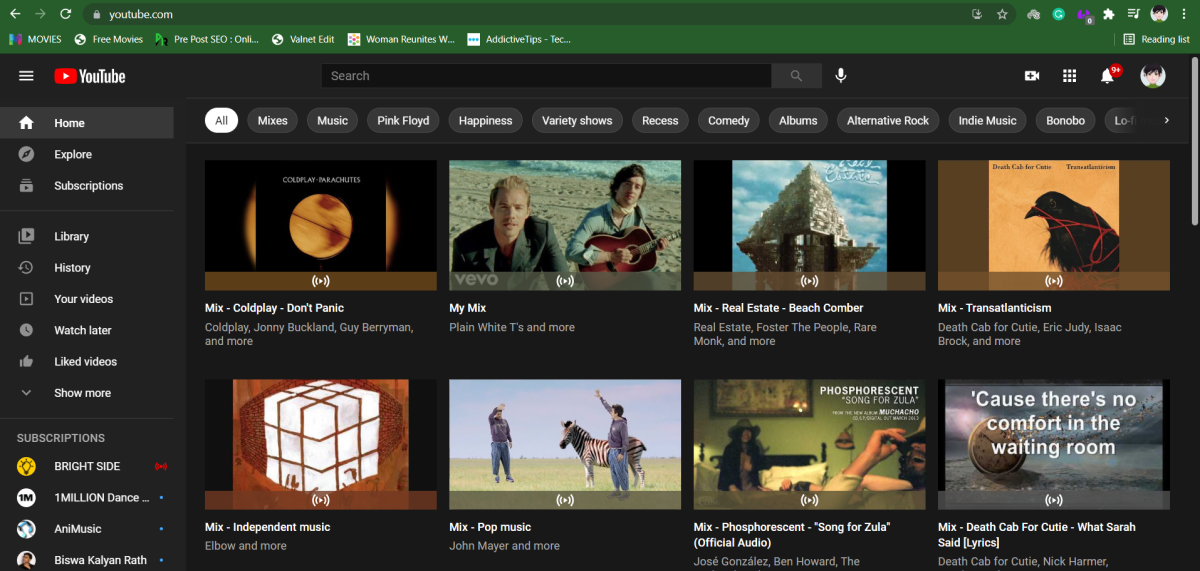Viewport: 1200px width, 571px height.
Task: Select the Alternative Rock filter chip
Action: point(888,121)
